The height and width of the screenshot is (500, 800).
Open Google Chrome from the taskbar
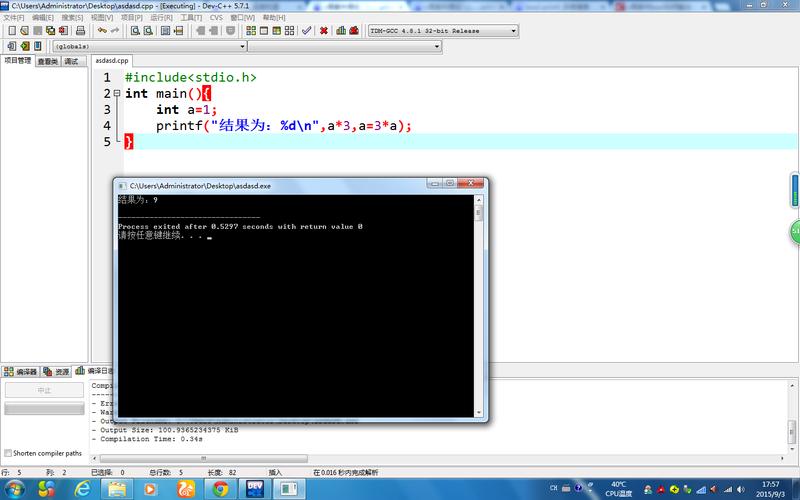(x=220, y=488)
